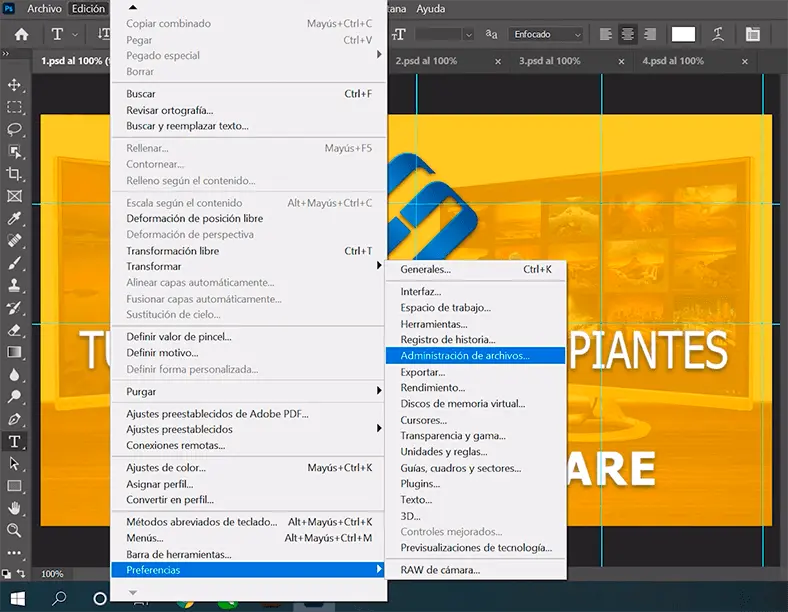Select the Crop tool

pyautogui.click(x=14, y=174)
